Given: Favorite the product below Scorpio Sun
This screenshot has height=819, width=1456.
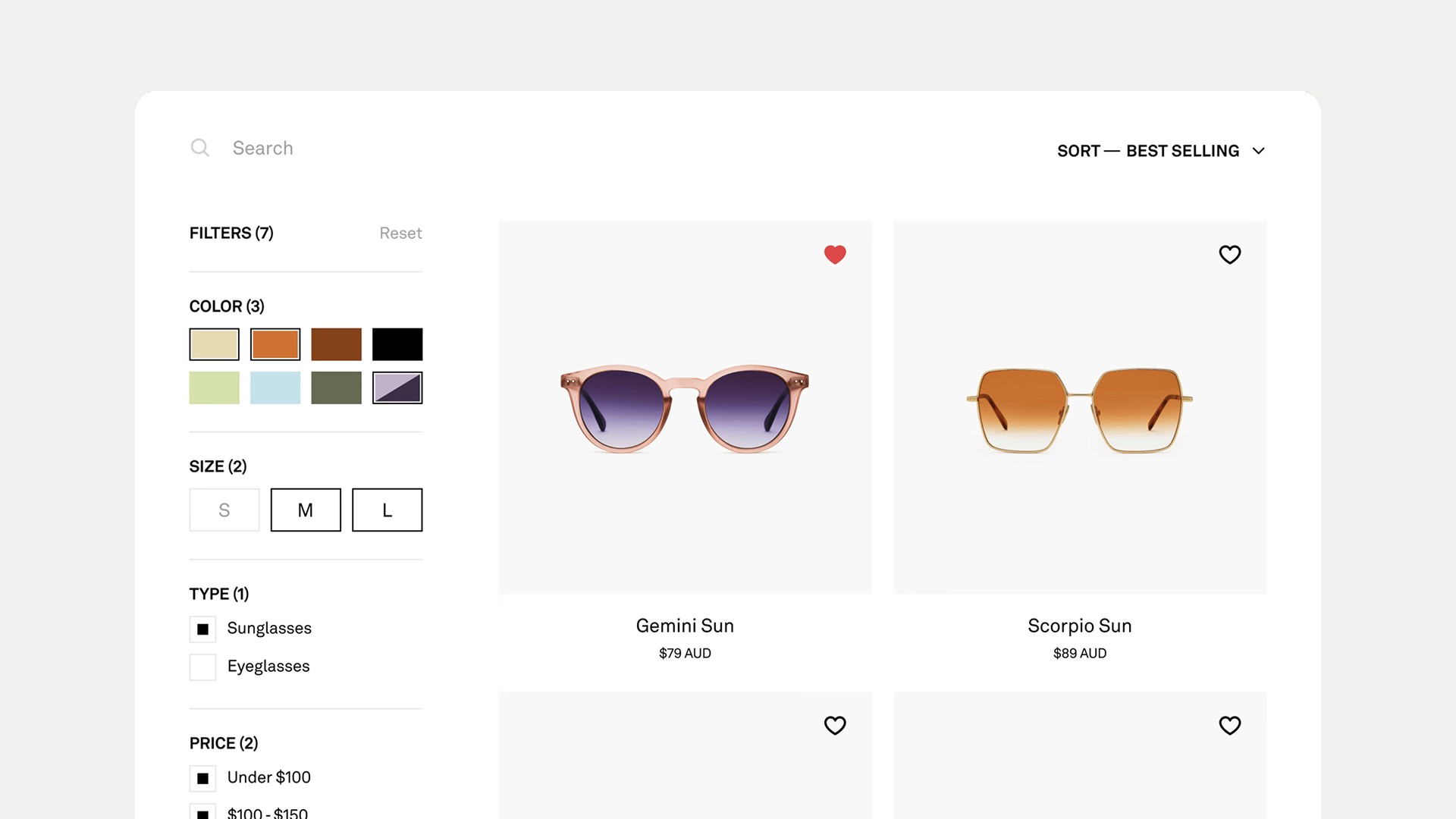Looking at the screenshot, I should pyautogui.click(x=1230, y=726).
